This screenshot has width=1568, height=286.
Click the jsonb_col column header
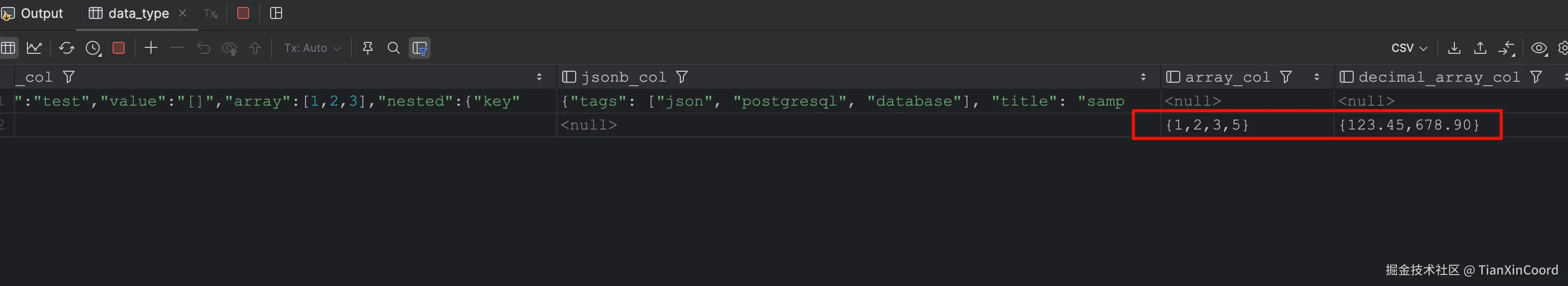624,77
